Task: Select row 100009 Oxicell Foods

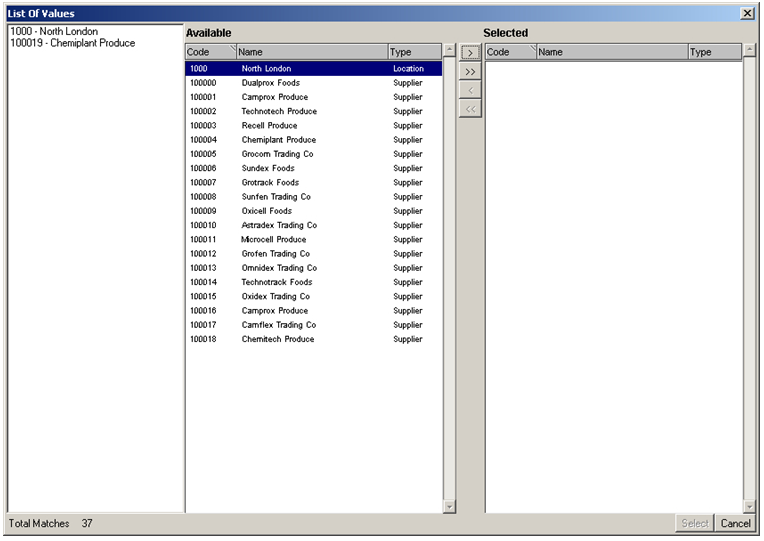Action: tap(314, 211)
